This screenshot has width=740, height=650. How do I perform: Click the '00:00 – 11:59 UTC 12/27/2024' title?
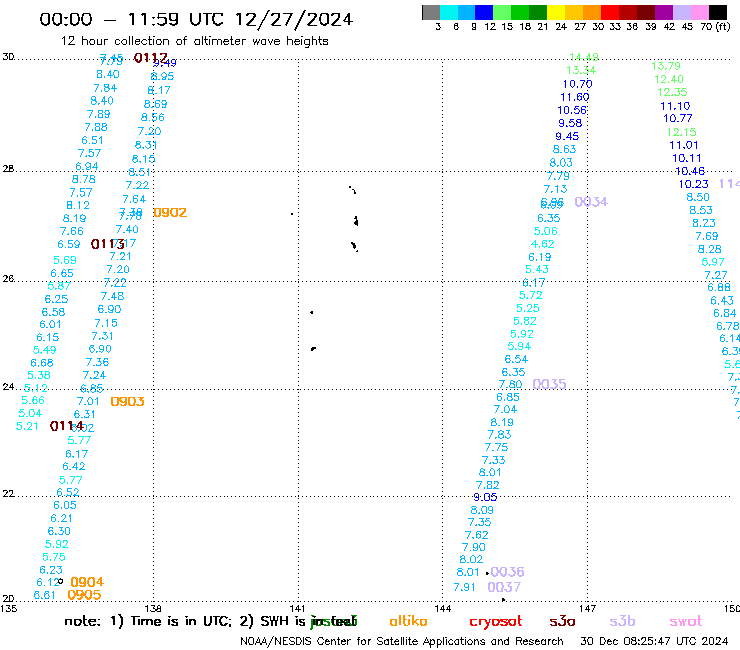point(196,19)
